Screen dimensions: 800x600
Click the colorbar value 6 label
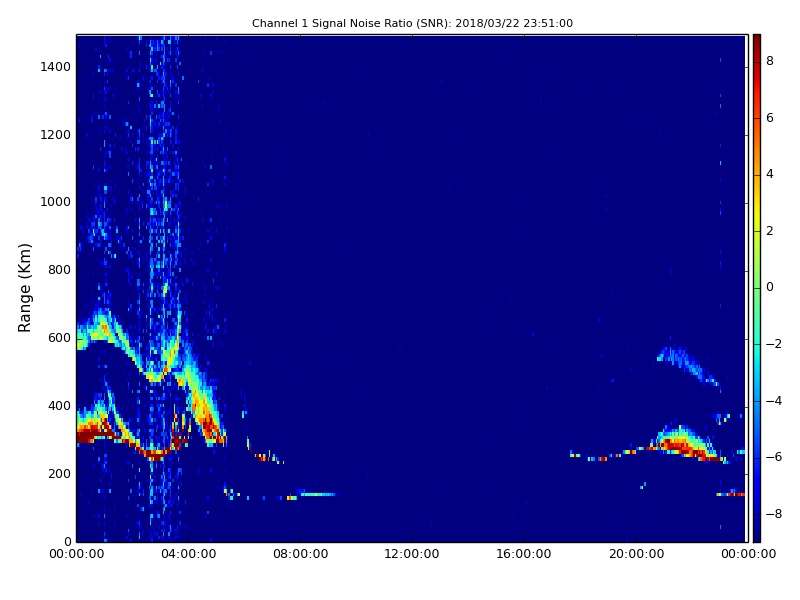tap(770, 118)
